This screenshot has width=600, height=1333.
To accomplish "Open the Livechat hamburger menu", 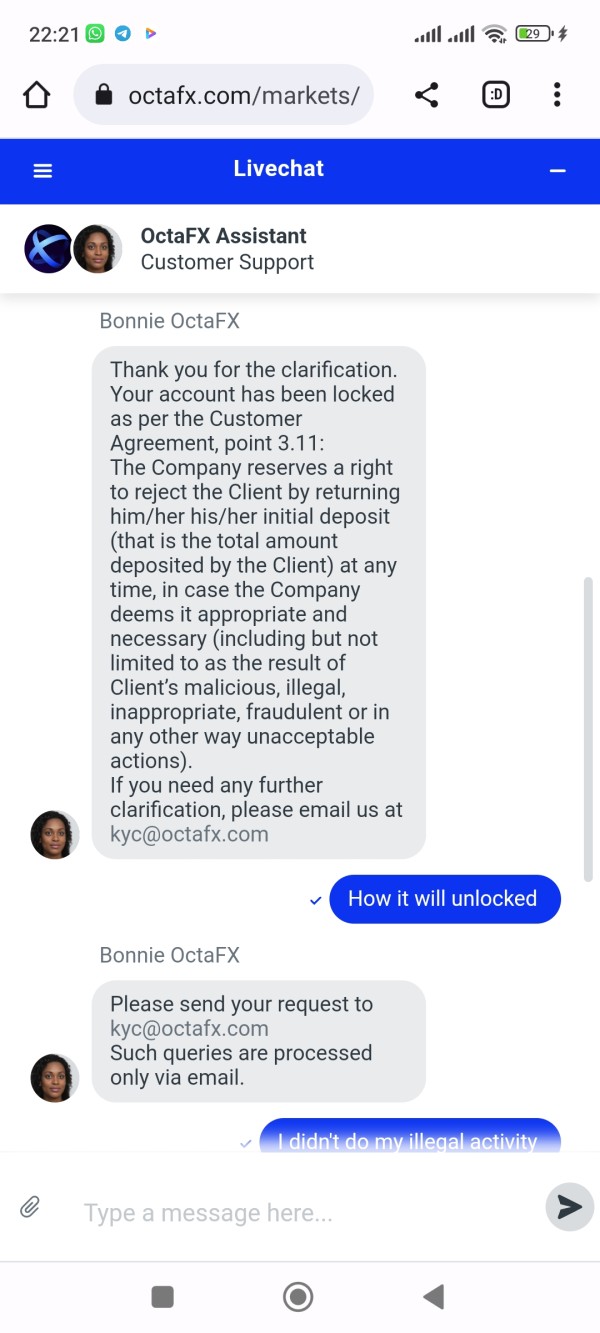I will 43,171.
